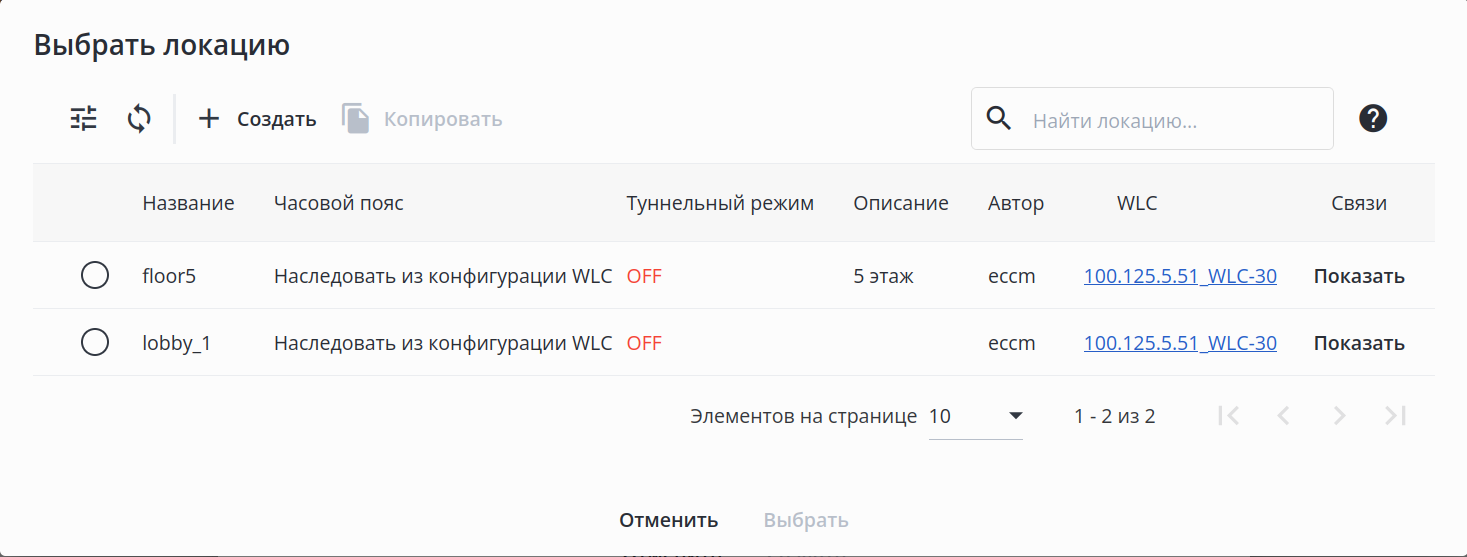
Task: Click the Копировать copy icon
Action: click(x=356, y=119)
